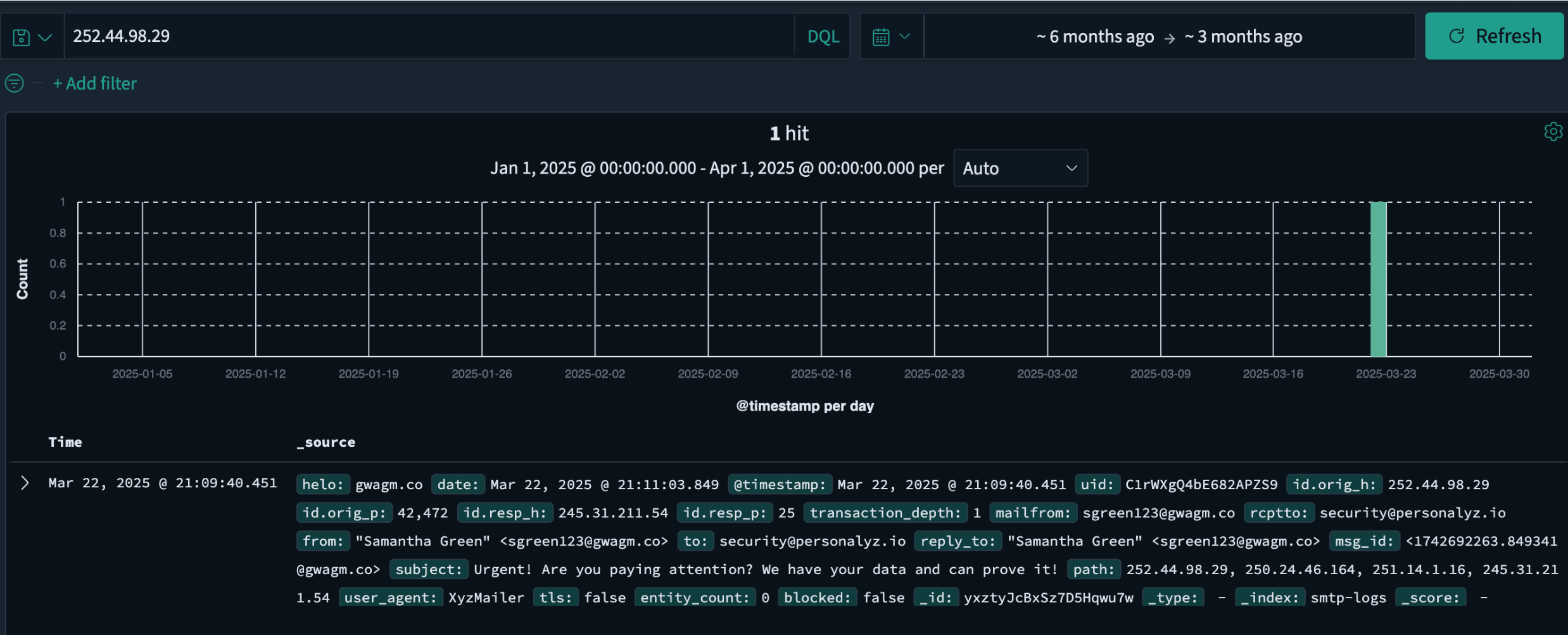Click the mailfrom field badge
The height and width of the screenshot is (635, 1568).
click(1033, 513)
